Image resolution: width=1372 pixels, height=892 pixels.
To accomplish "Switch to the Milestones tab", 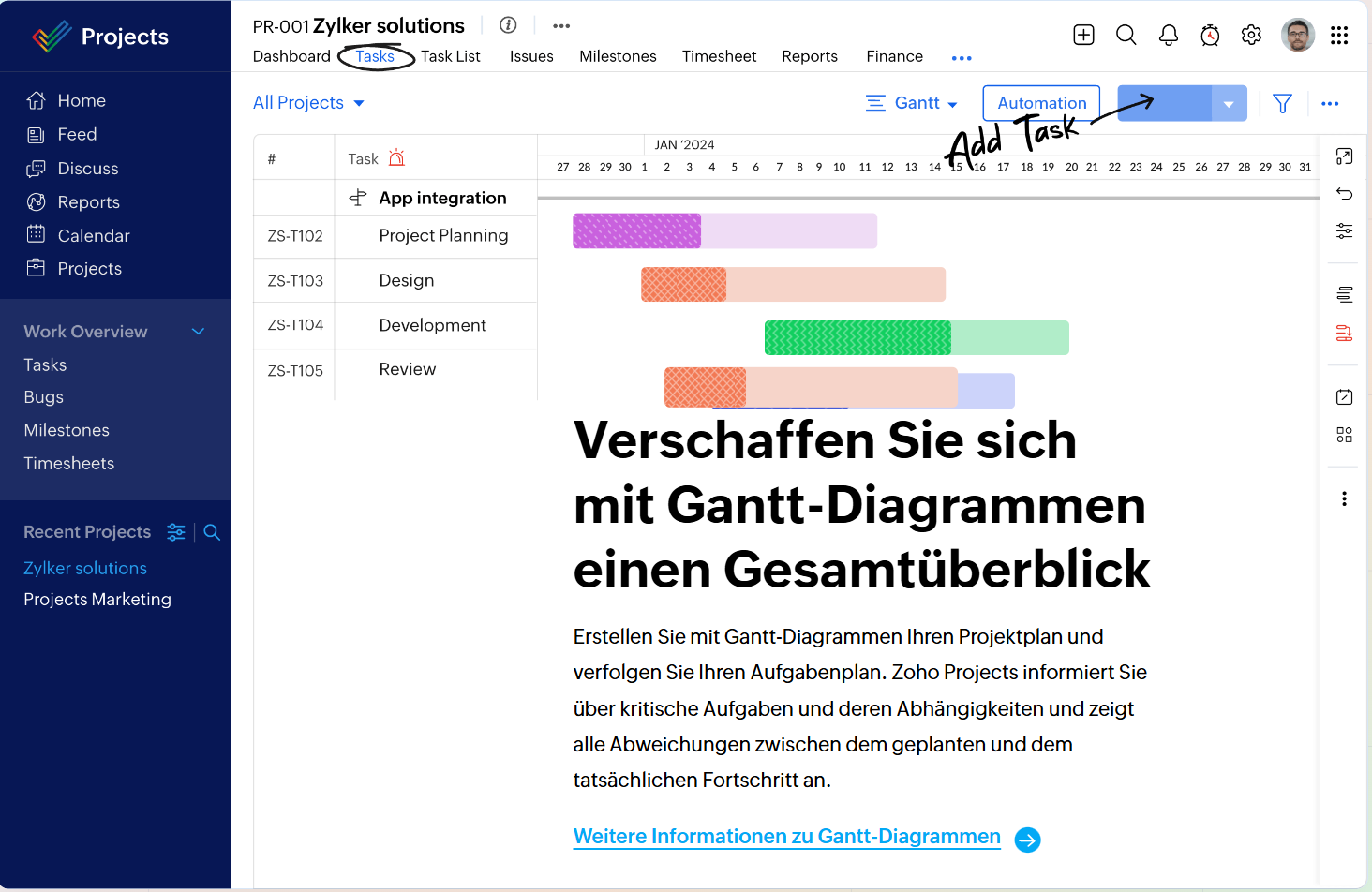I will click(x=618, y=56).
